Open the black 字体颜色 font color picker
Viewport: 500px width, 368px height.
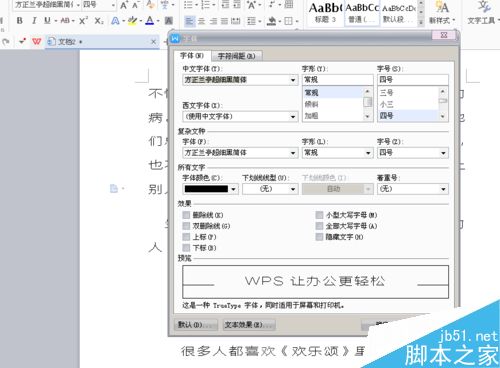coord(210,189)
